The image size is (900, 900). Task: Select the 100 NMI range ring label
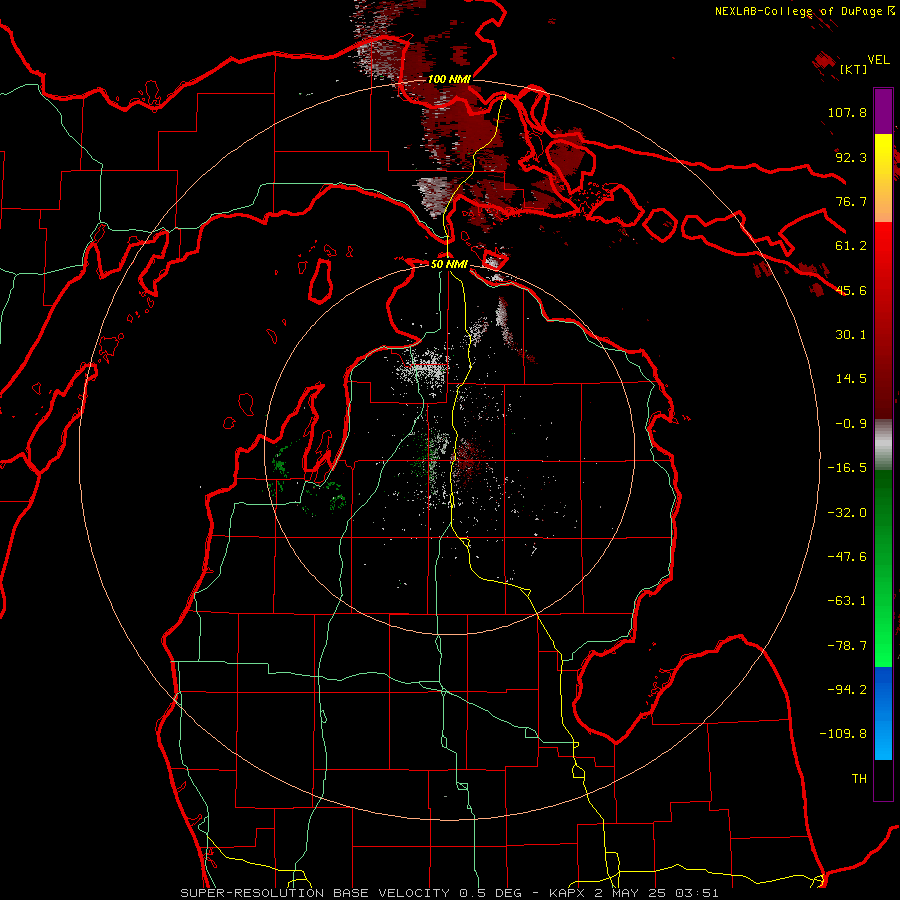[x=449, y=79]
